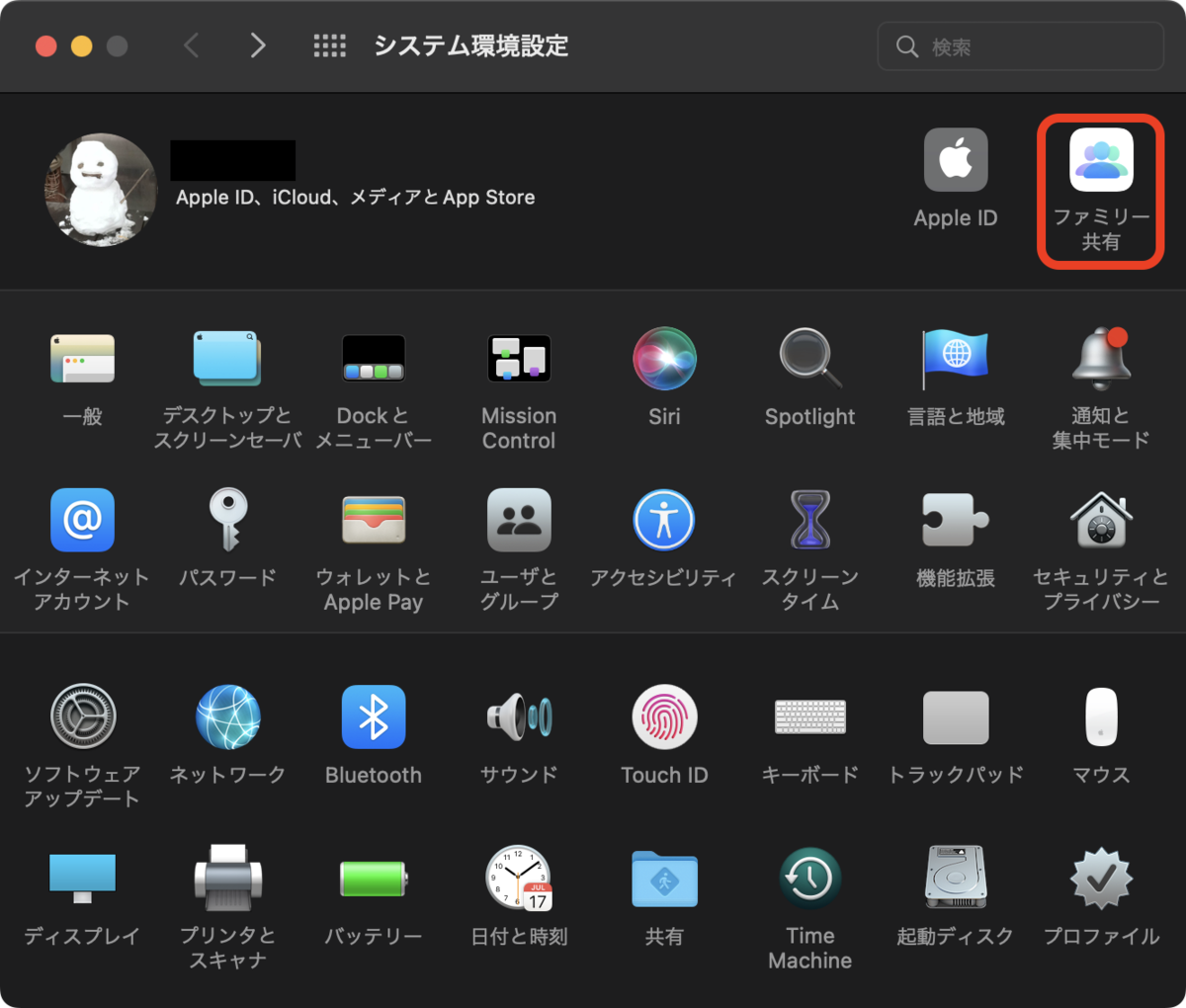Viewport: 1186px width, 1008px height.
Task: Go forward with the right arrow button
Action: [258, 45]
